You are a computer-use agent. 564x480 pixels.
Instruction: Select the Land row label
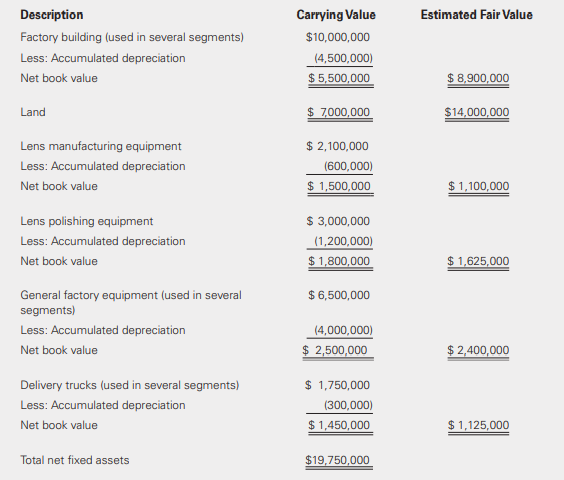[33, 112]
